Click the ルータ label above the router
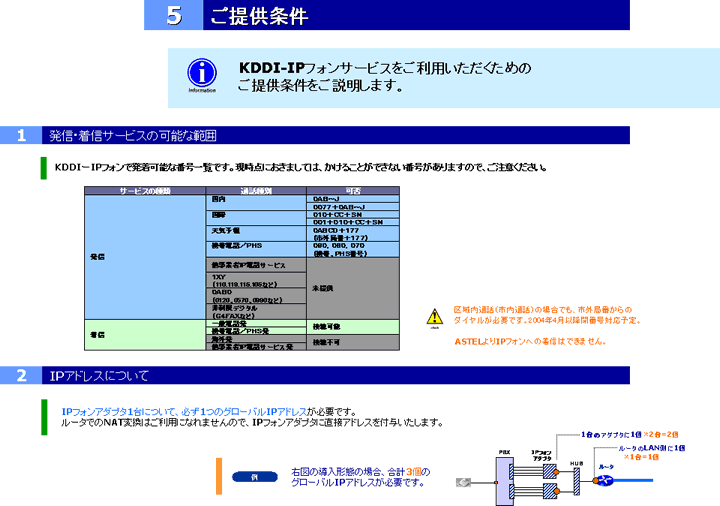The image size is (720, 506). [x=606, y=467]
